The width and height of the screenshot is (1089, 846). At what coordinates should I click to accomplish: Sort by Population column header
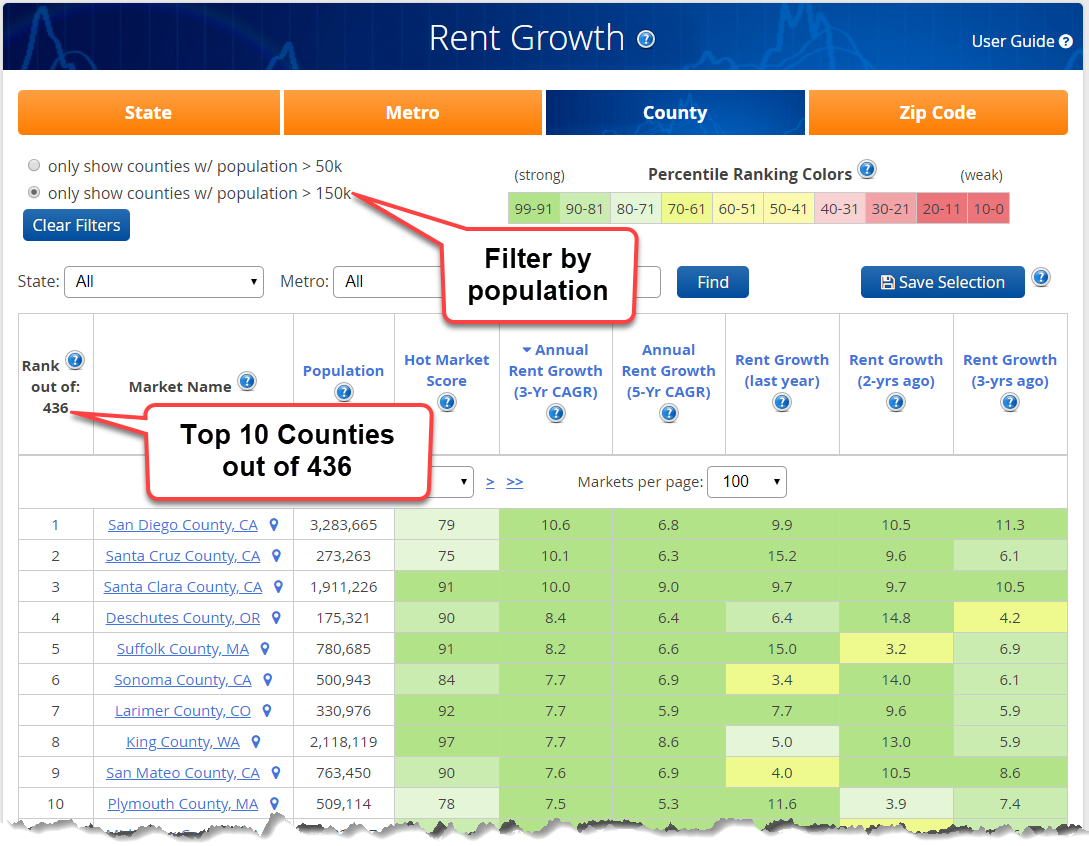343,371
